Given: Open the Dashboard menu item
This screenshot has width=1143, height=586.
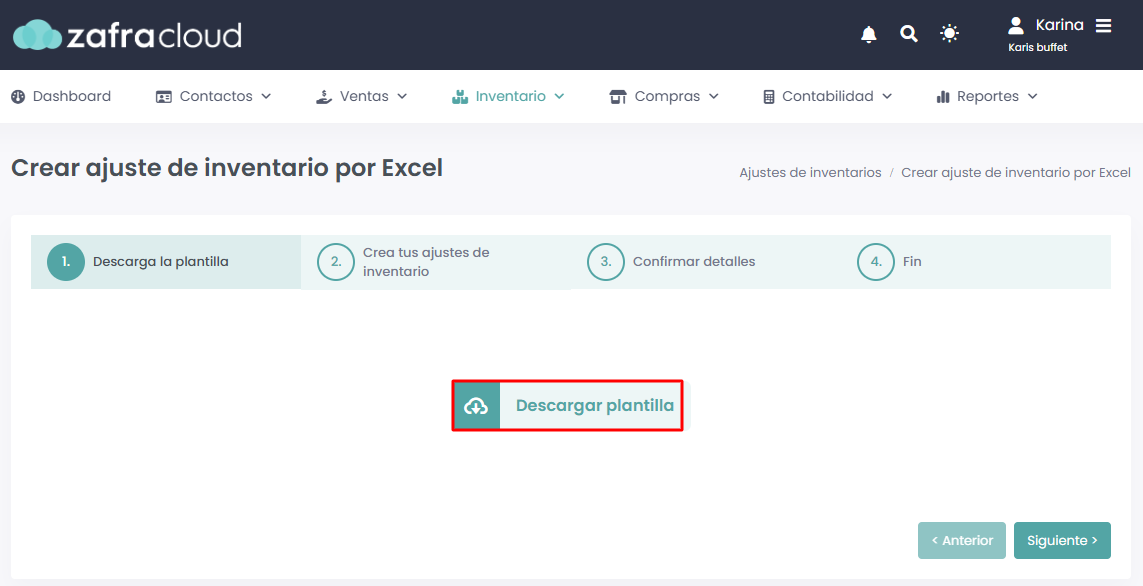Looking at the screenshot, I should click(x=61, y=96).
